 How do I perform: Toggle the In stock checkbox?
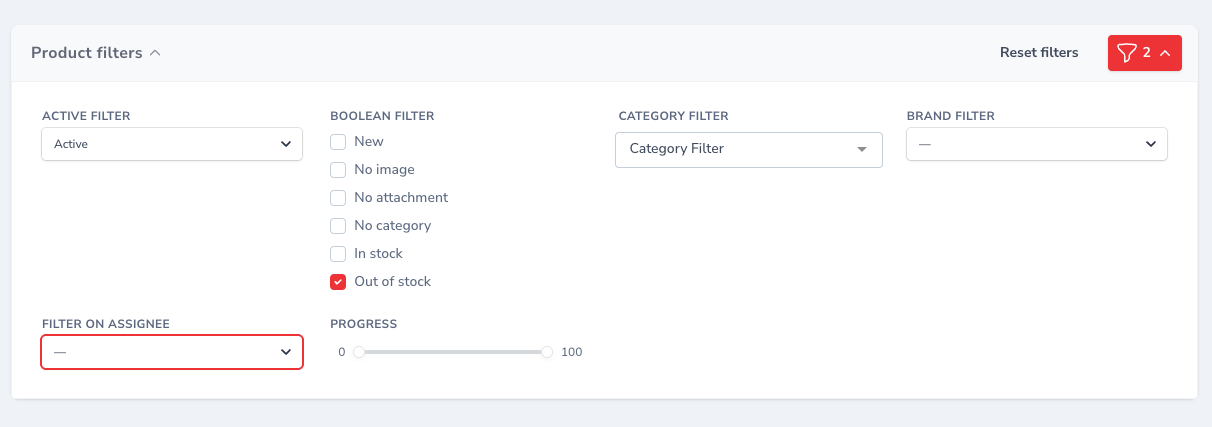338,254
